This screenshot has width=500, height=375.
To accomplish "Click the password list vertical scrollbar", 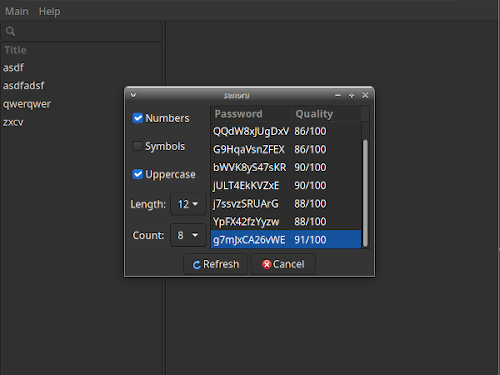I will click(x=365, y=193).
